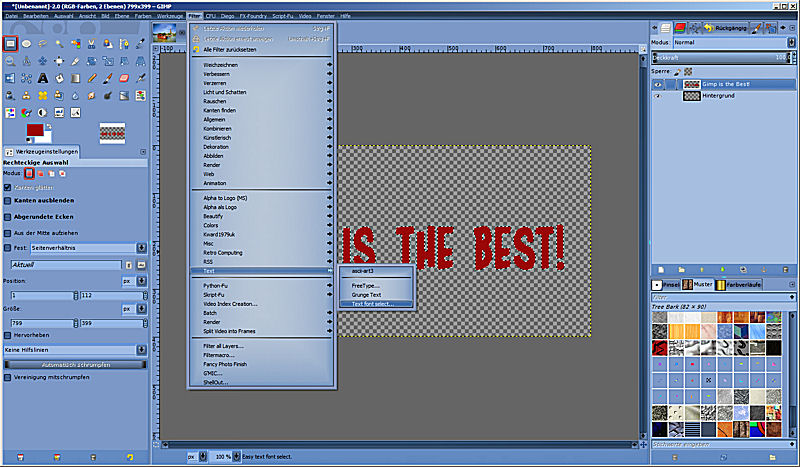Select the Paintbrush tool in toolbox
The image size is (800, 467).
coord(108,78)
